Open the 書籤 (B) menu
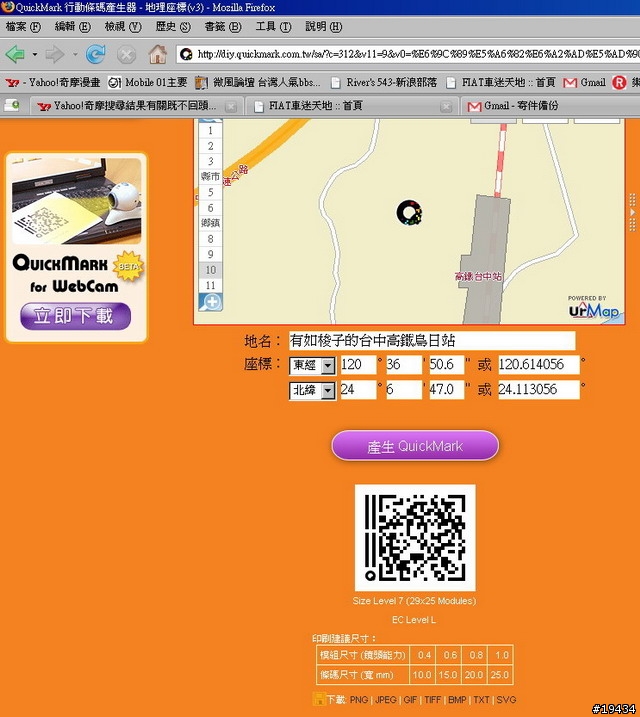 point(223,27)
